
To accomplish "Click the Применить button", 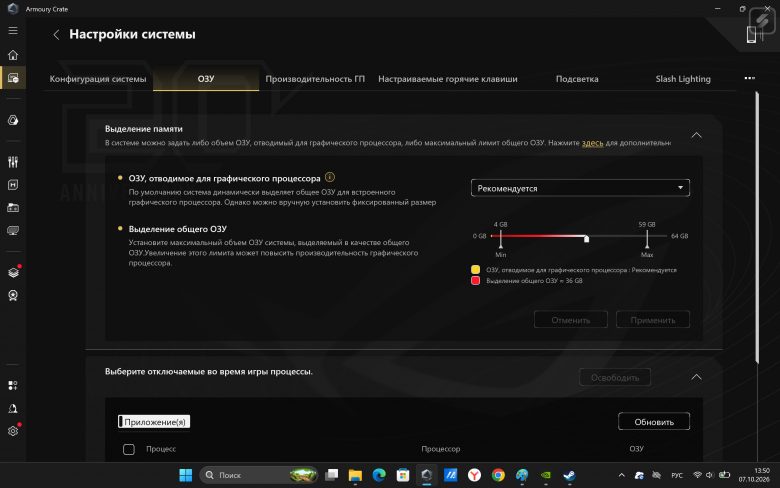I will click(x=653, y=320).
